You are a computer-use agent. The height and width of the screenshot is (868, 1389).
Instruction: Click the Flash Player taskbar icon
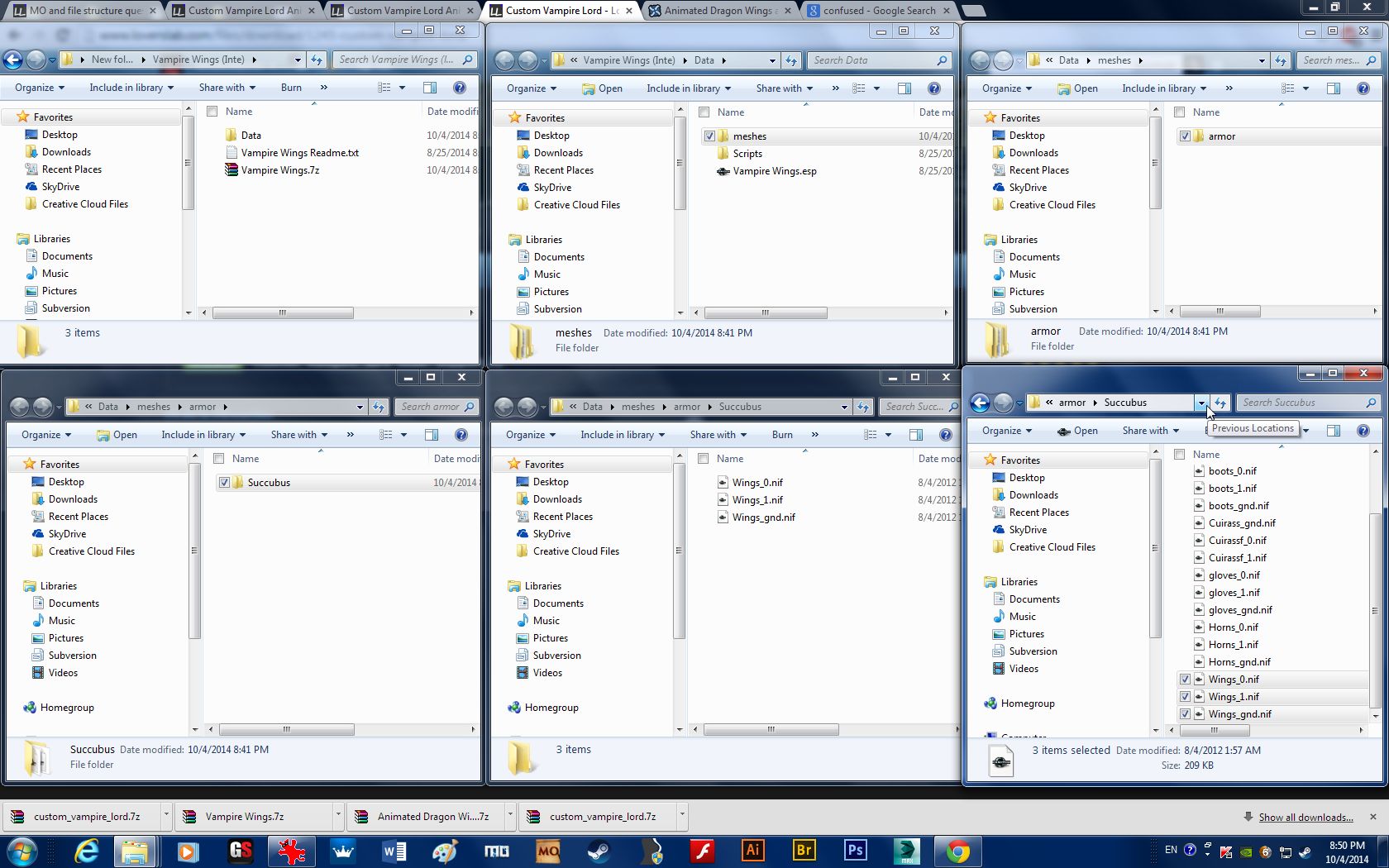(702, 850)
